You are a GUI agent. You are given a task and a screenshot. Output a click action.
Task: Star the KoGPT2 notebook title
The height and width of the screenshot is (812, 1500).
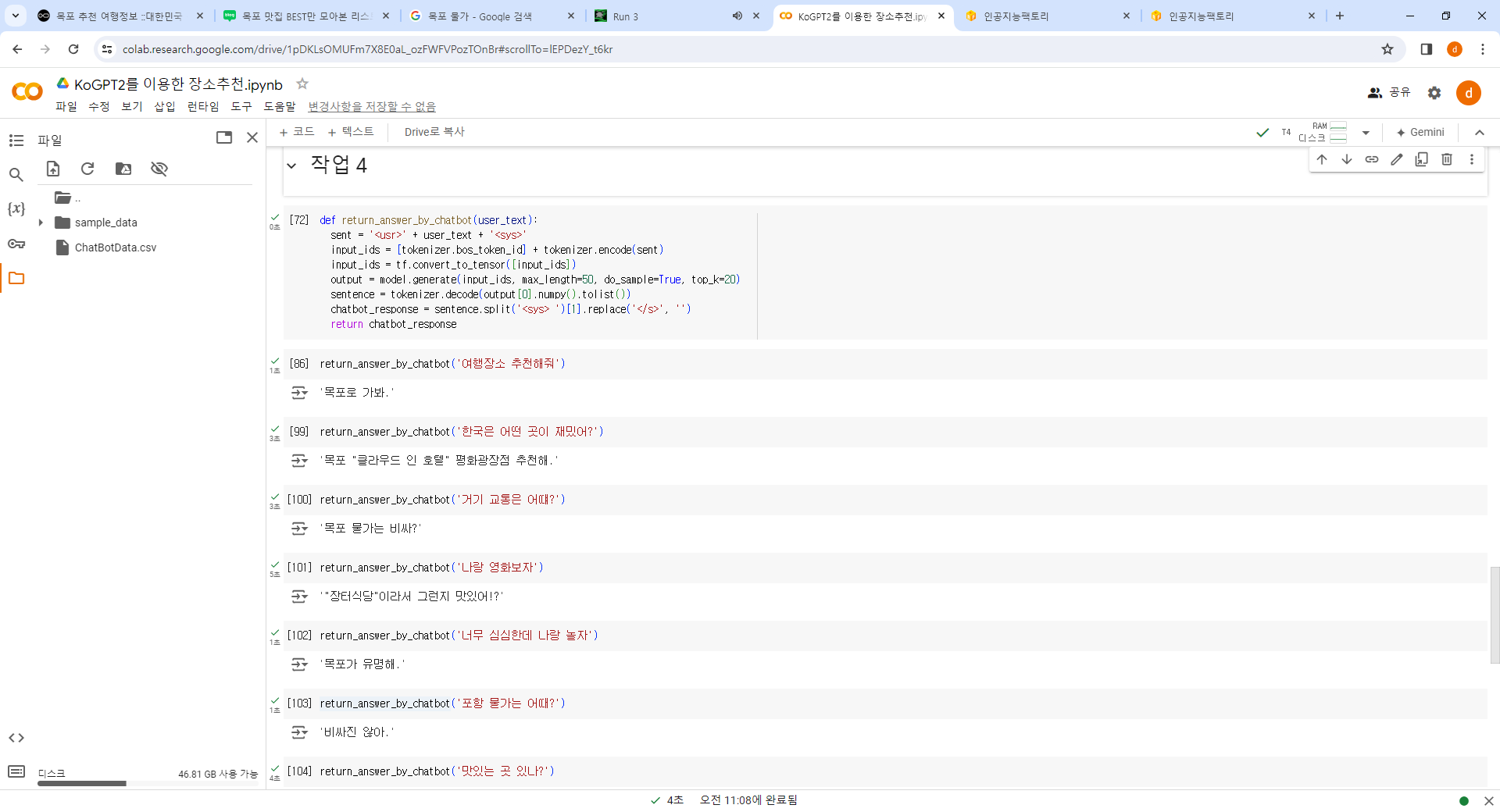tap(302, 84)
